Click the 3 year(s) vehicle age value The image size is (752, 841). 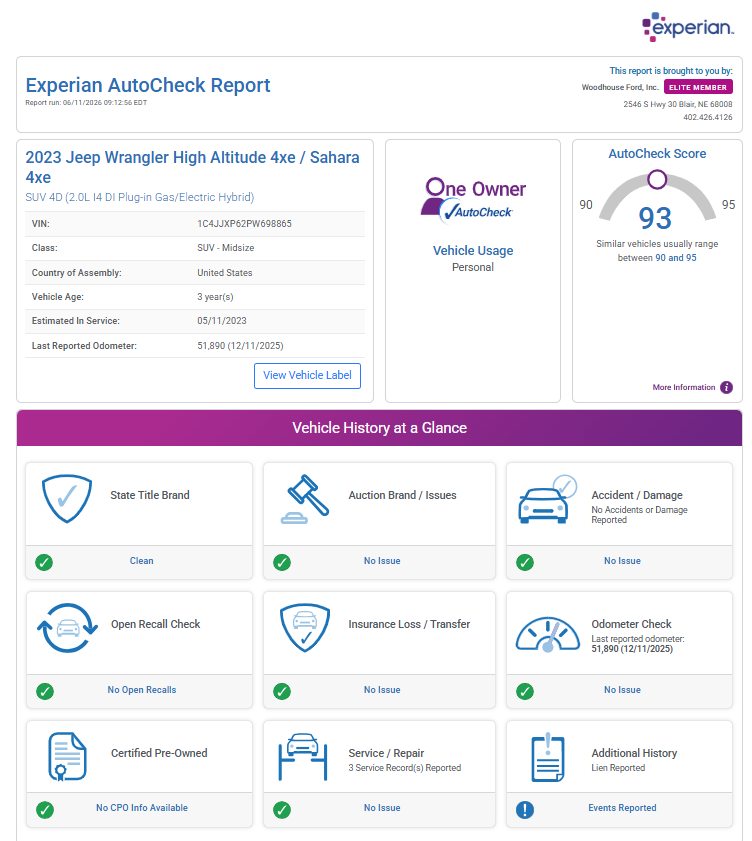(x=215, y=297)
